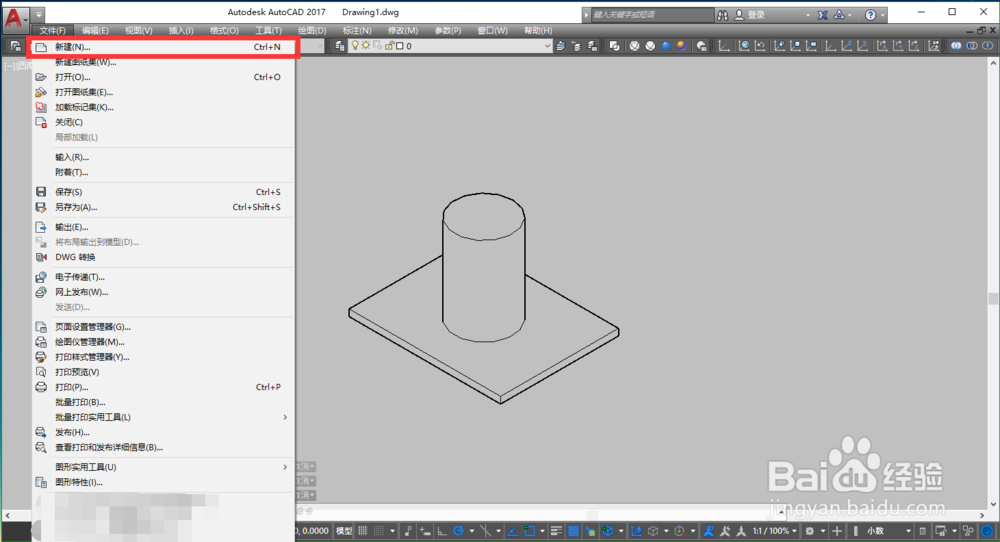Click the vertical scrollbar down arrow

coord(994,504)
